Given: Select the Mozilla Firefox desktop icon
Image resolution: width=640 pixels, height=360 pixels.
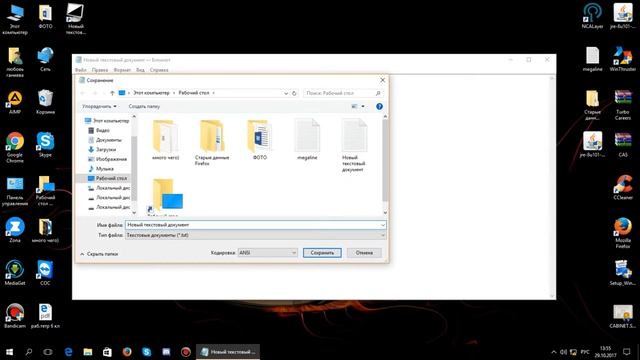Looking at the screenshot, I should [623, 233].
